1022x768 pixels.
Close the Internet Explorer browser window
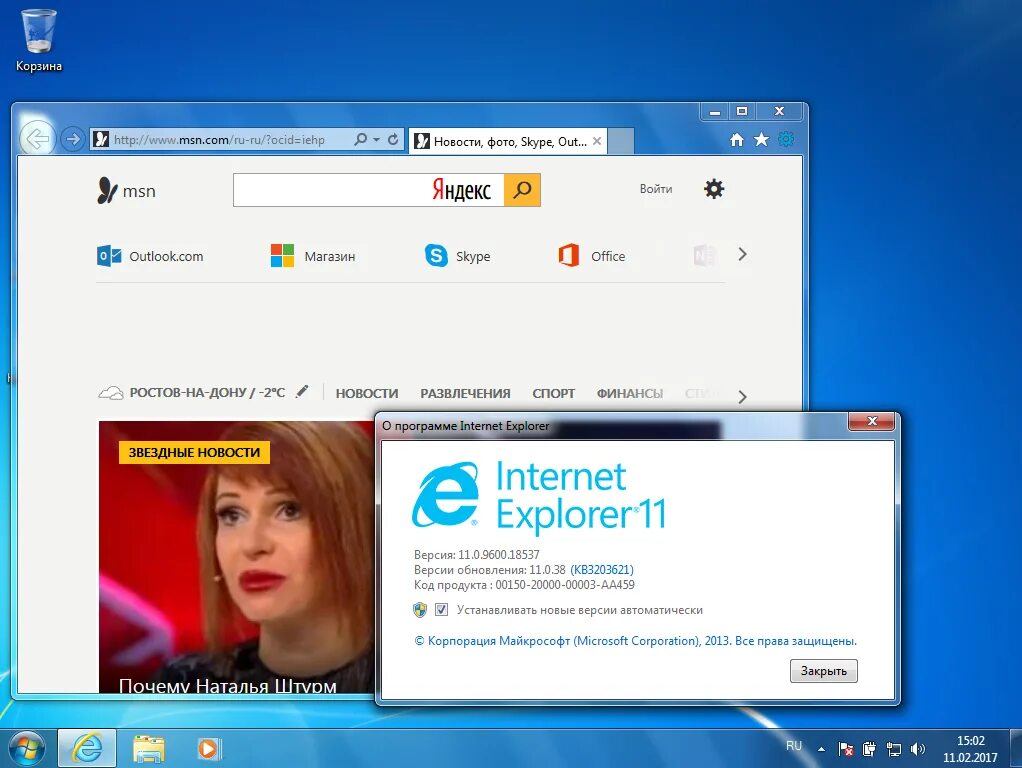click(779, 111)
